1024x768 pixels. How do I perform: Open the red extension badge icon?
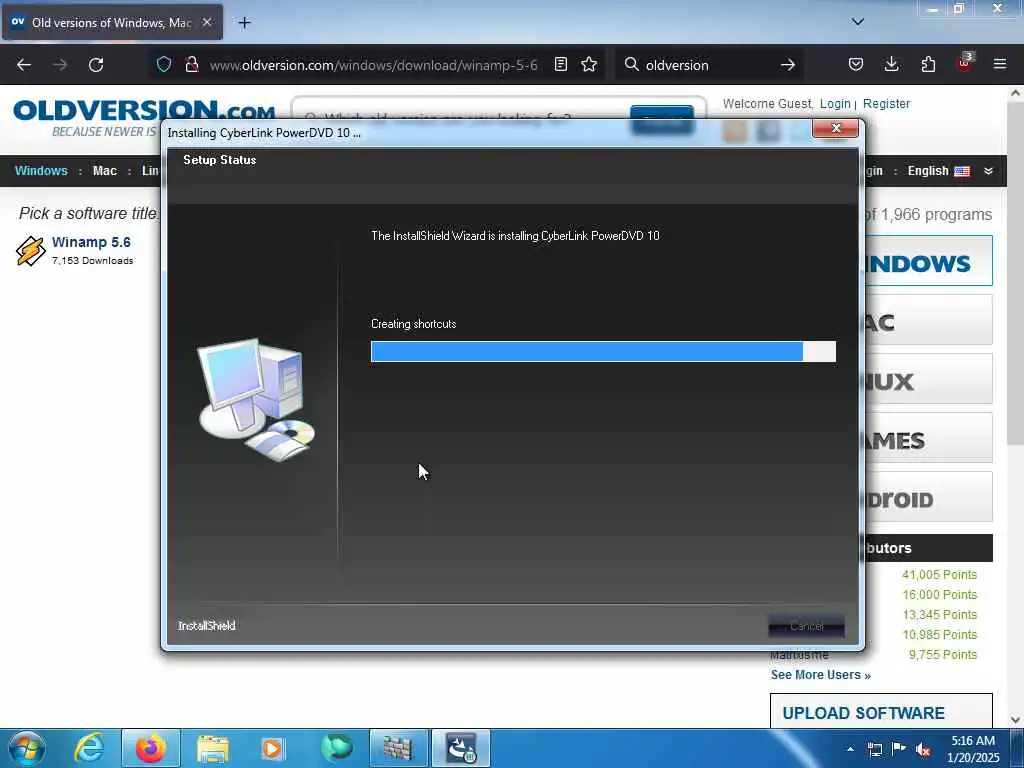[x=965, y=63]
